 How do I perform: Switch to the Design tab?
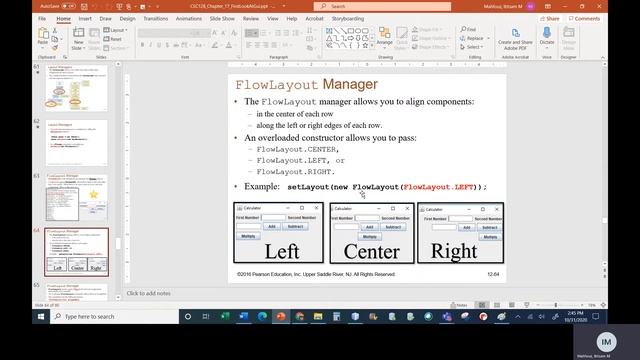[127, 19]
